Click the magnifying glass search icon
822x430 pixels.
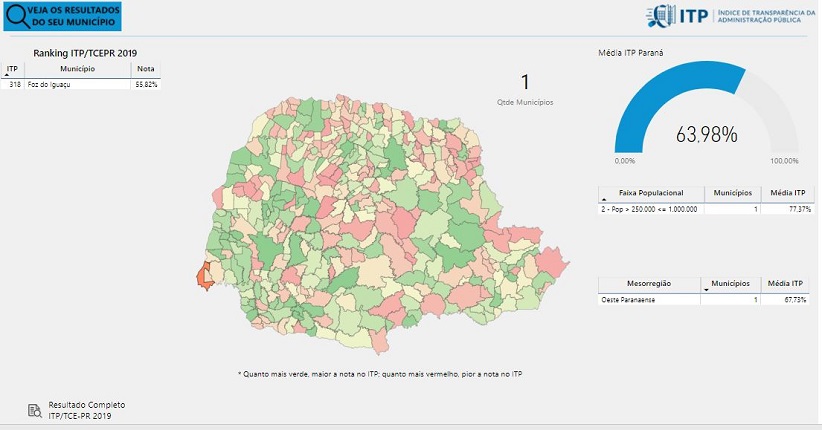click(17, 16)
